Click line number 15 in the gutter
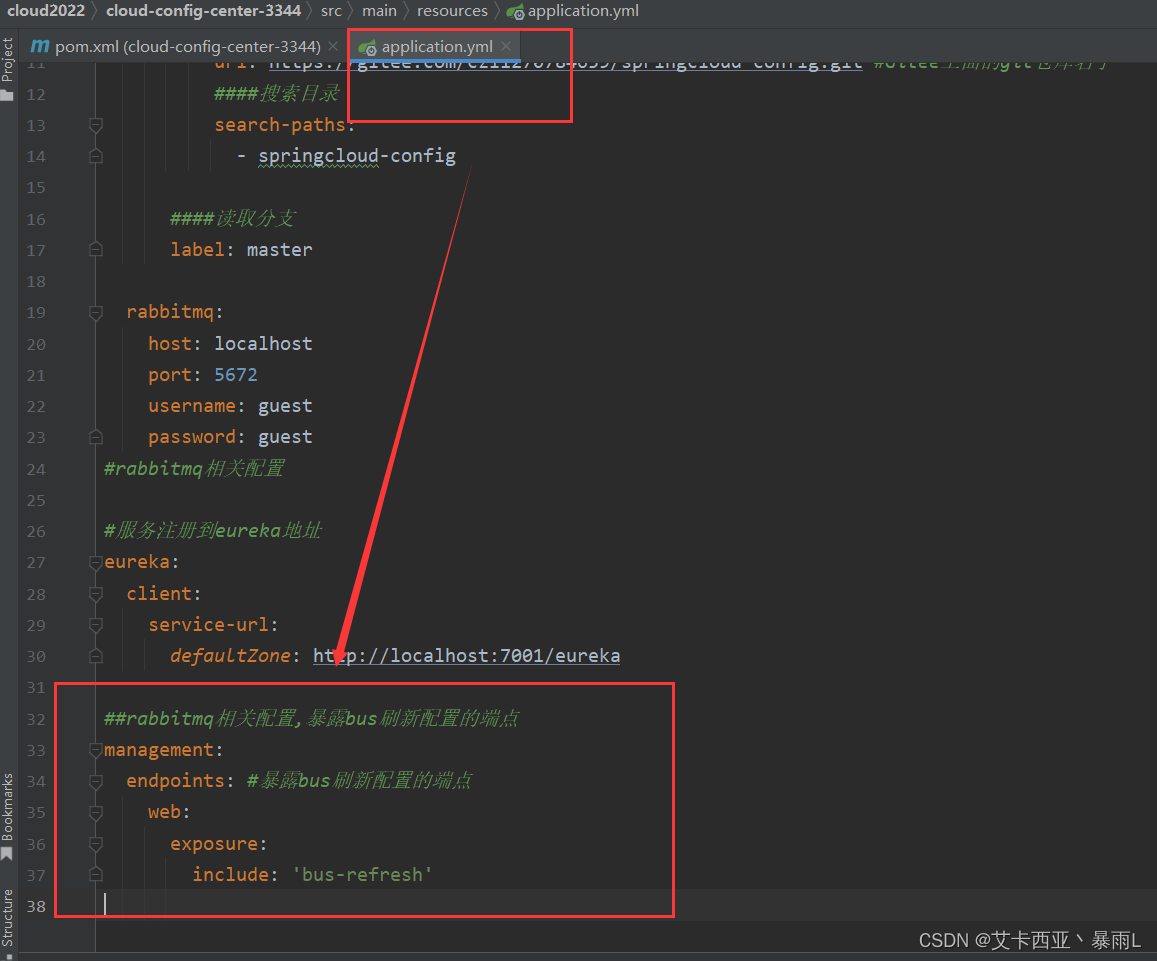 (x=35, y=187)
